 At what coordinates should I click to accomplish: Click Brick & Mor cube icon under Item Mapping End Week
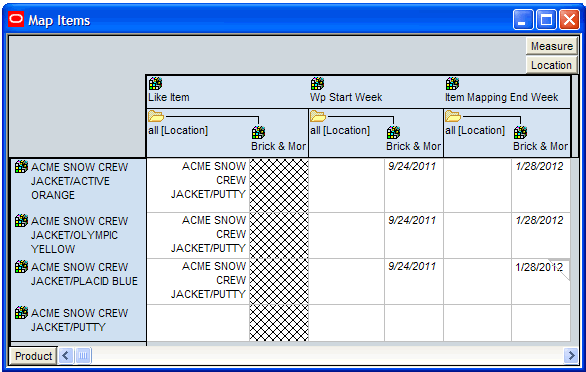click(520, 132)
